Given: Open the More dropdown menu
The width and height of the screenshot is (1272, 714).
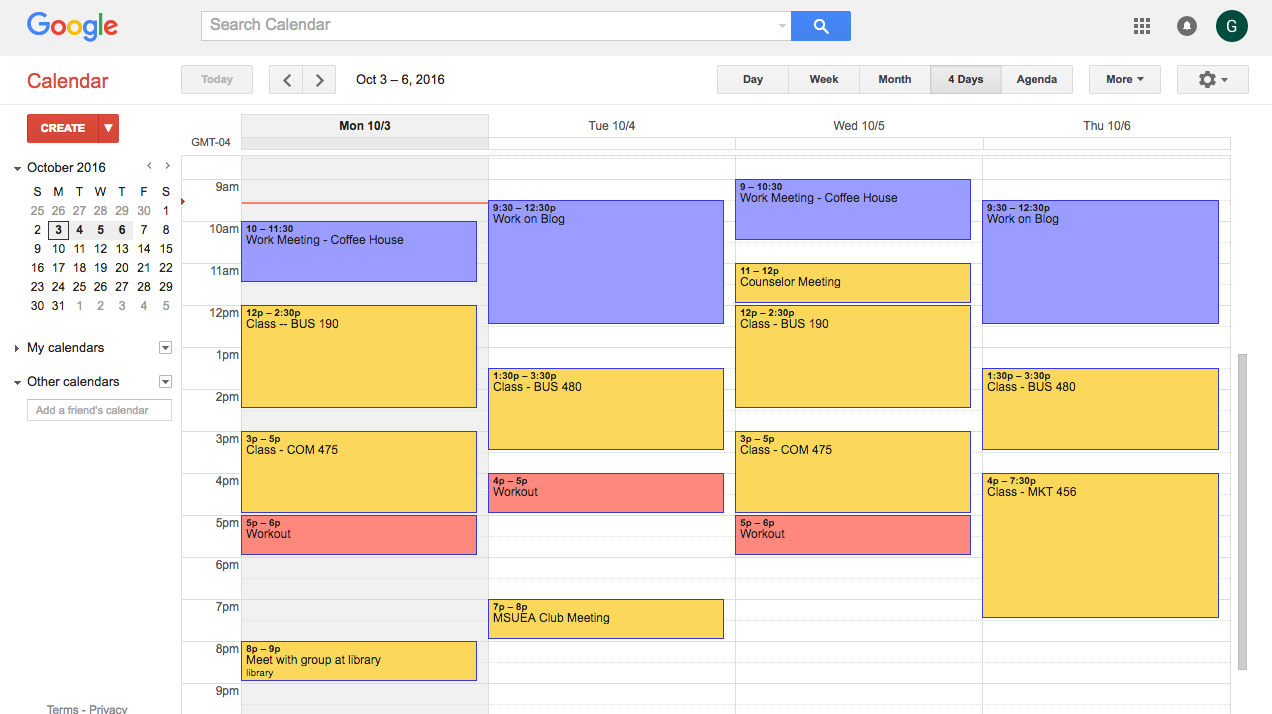Looking at the screenshot, I should tap(1125, 80).
